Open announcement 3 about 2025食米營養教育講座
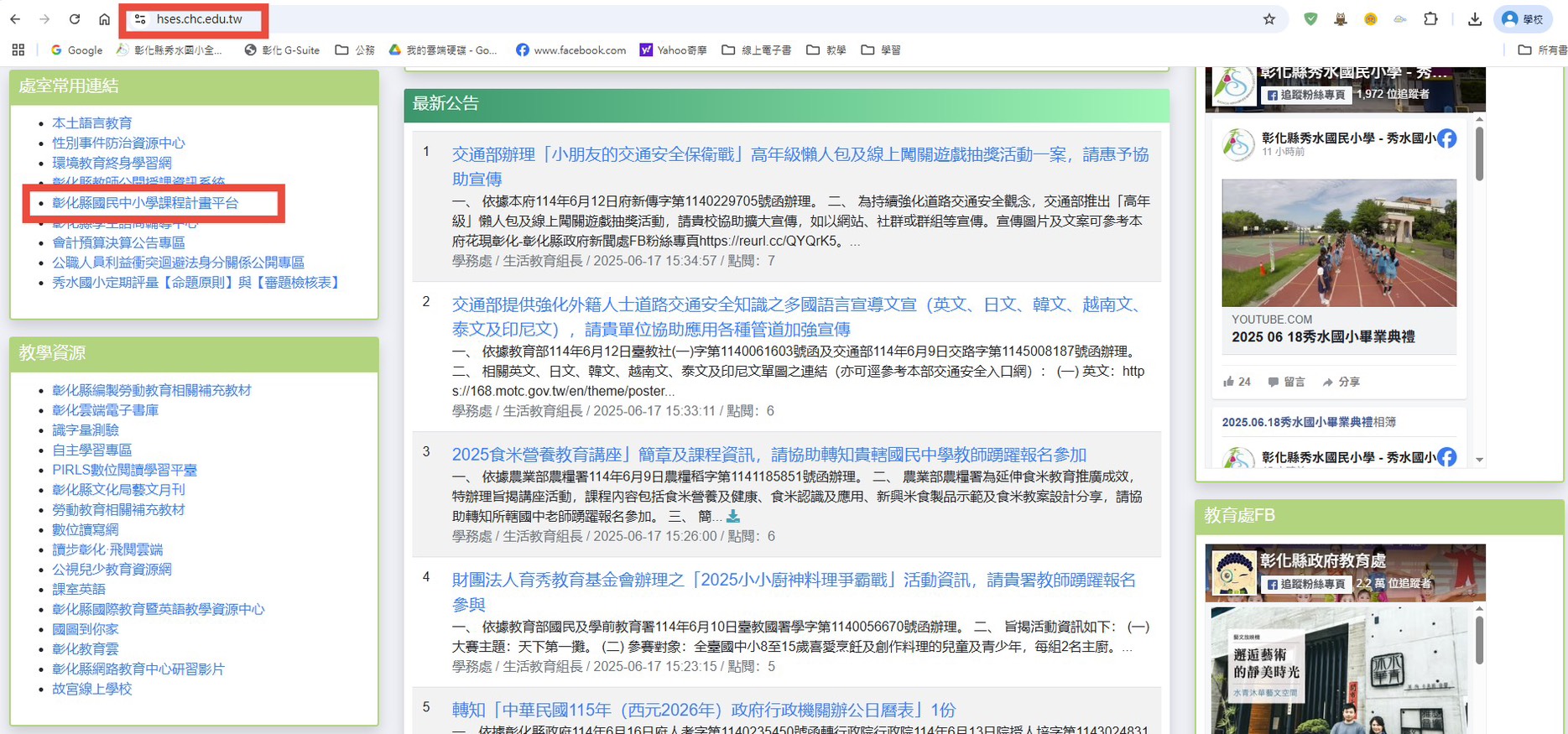Screen dimensions: 1568x734 [769, 455]
